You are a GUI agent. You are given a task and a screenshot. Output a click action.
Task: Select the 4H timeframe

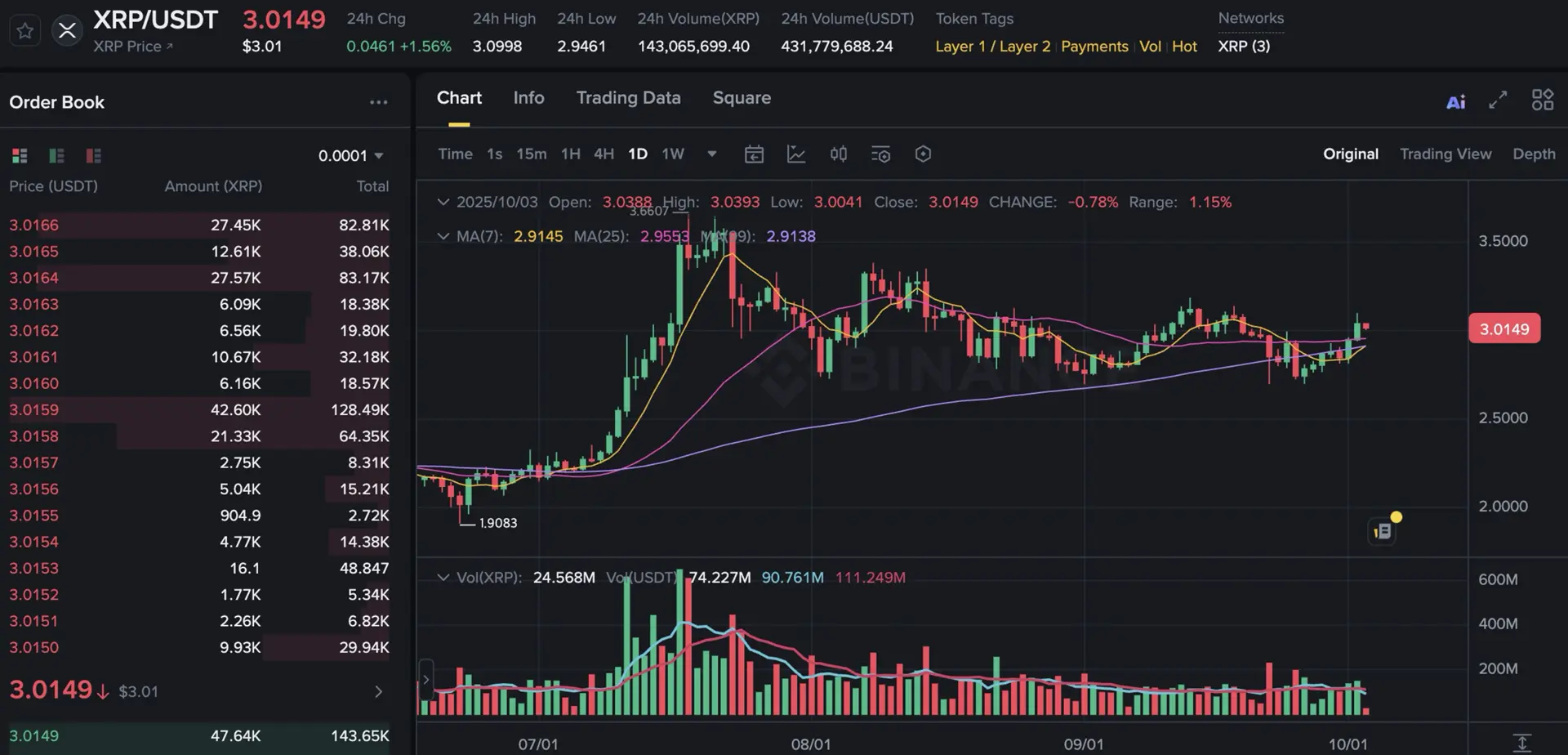click(604, 154)
